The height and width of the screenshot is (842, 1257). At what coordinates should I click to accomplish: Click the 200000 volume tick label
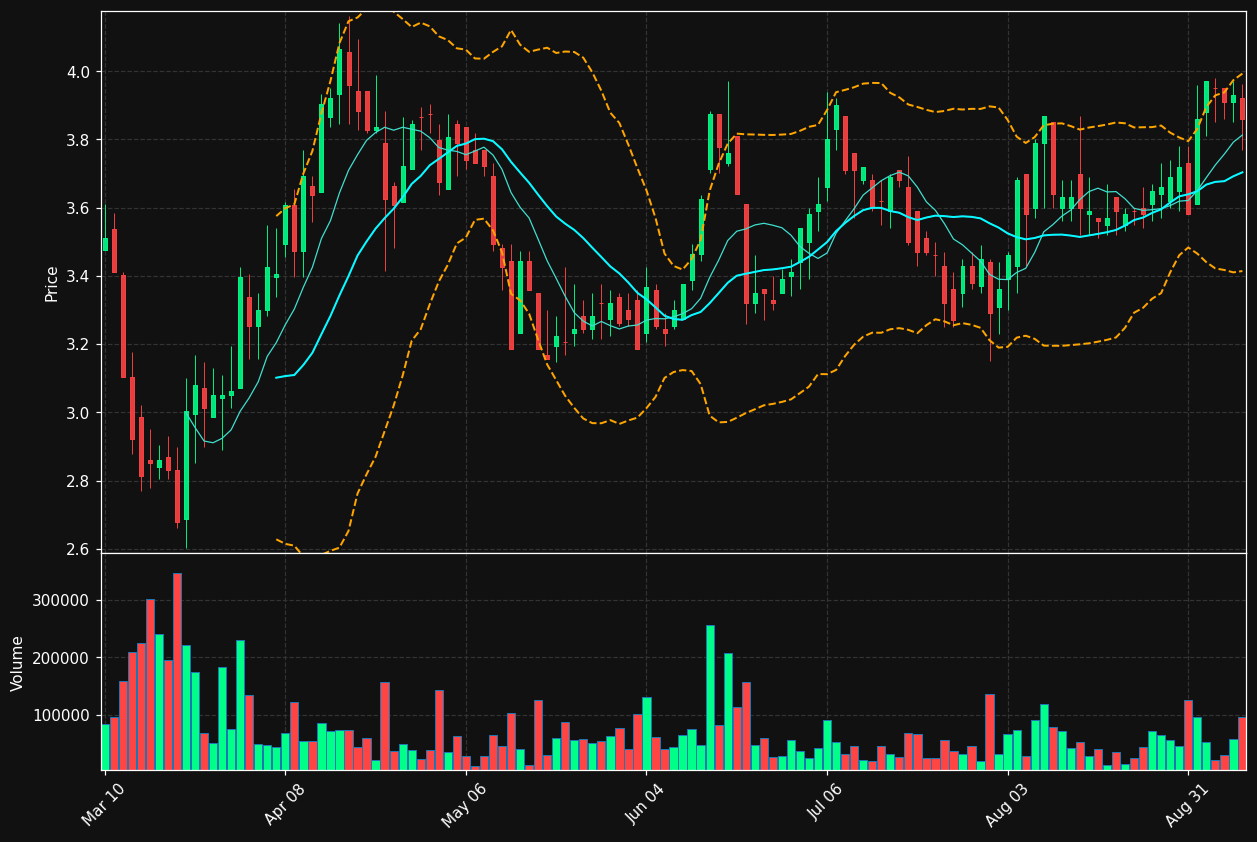point(62,658)
